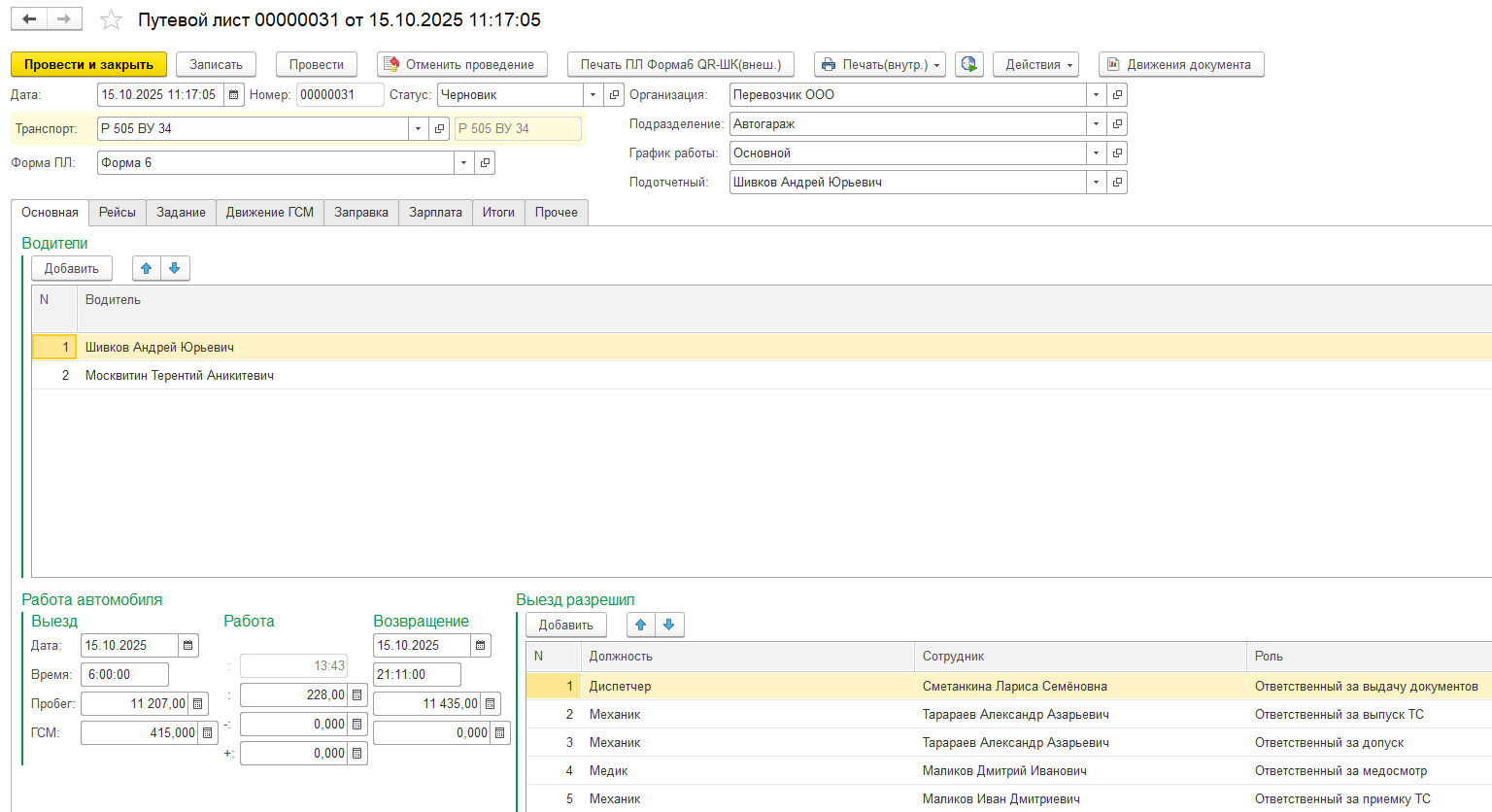Screen dimensions: 1492x812
Task: Open the Движение ГСМ tab
Action: click(x=270, y=213)
